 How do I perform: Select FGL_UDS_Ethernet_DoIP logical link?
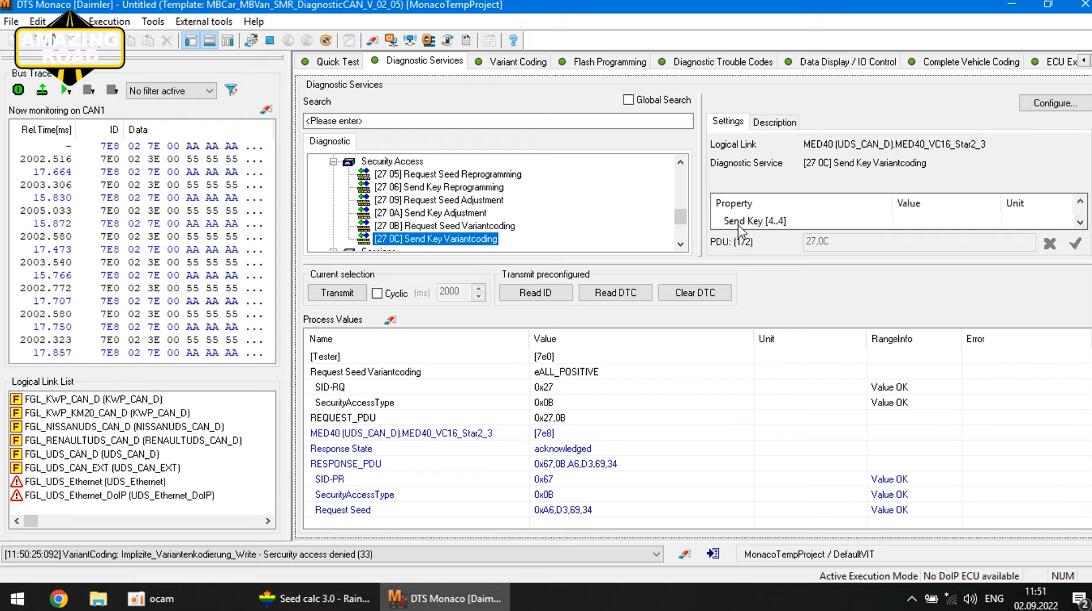click(119, 495)
